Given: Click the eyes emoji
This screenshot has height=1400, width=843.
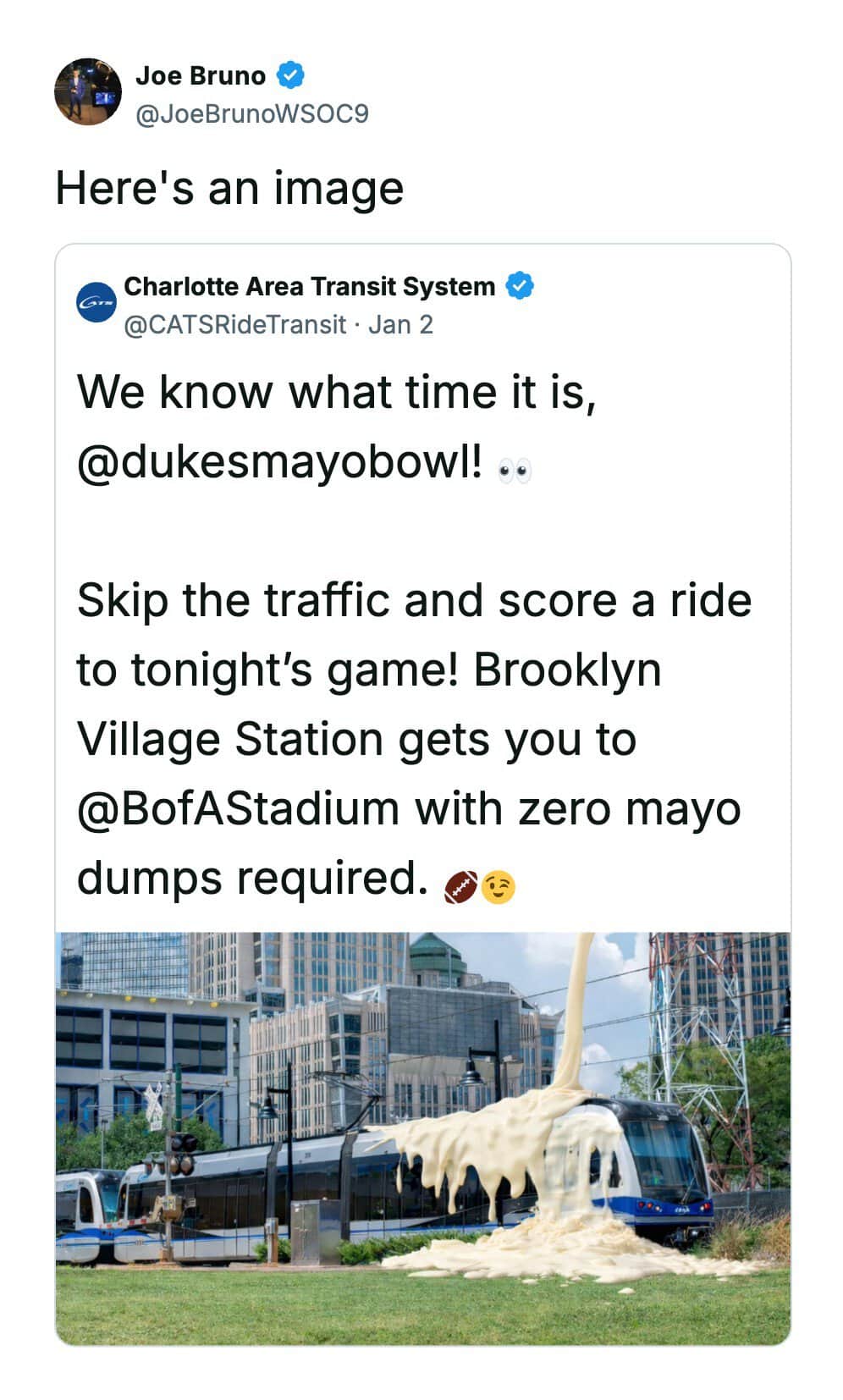Looking at the screenshot, I should point(515,471).
